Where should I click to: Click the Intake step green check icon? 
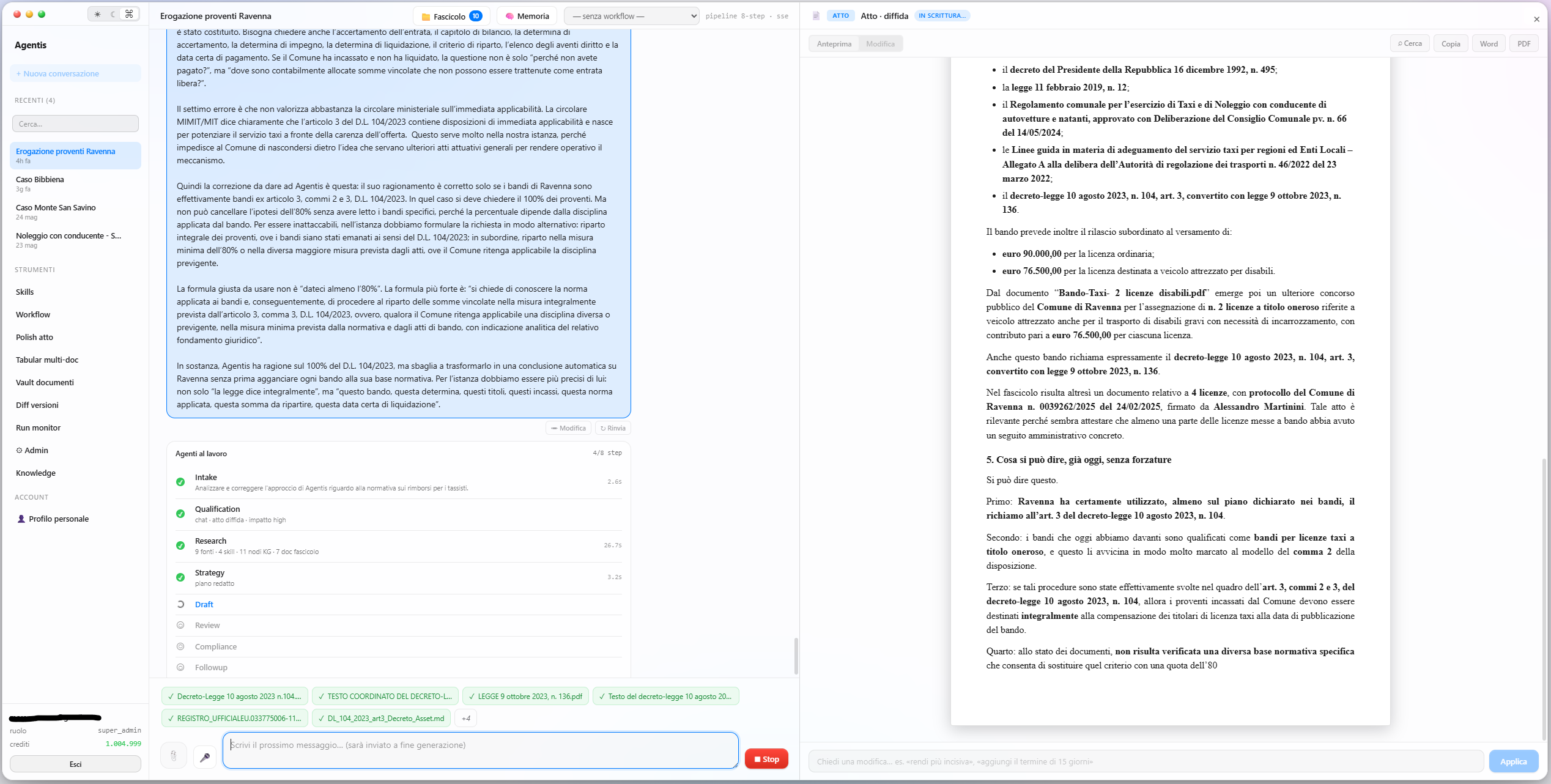[180, 482]
